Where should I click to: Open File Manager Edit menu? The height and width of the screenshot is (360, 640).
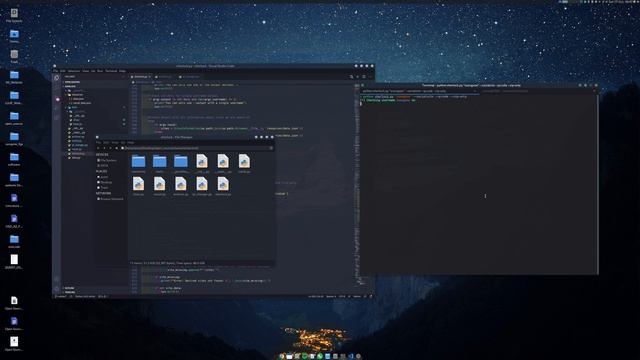click(x=106, y=142)
